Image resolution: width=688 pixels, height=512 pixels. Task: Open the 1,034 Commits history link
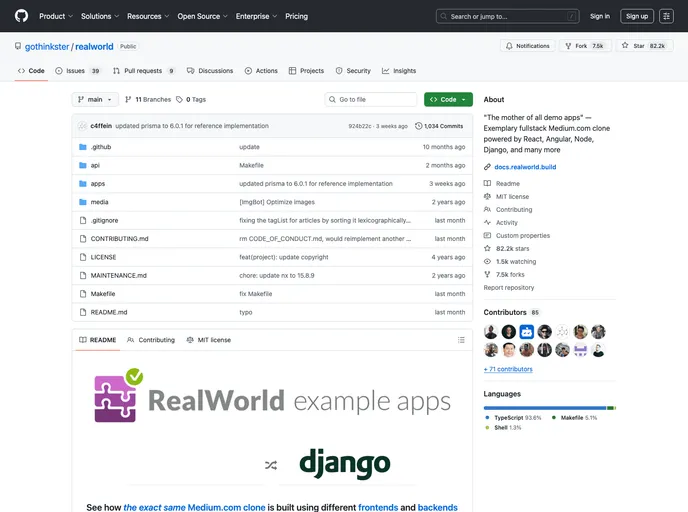point(439,126)
